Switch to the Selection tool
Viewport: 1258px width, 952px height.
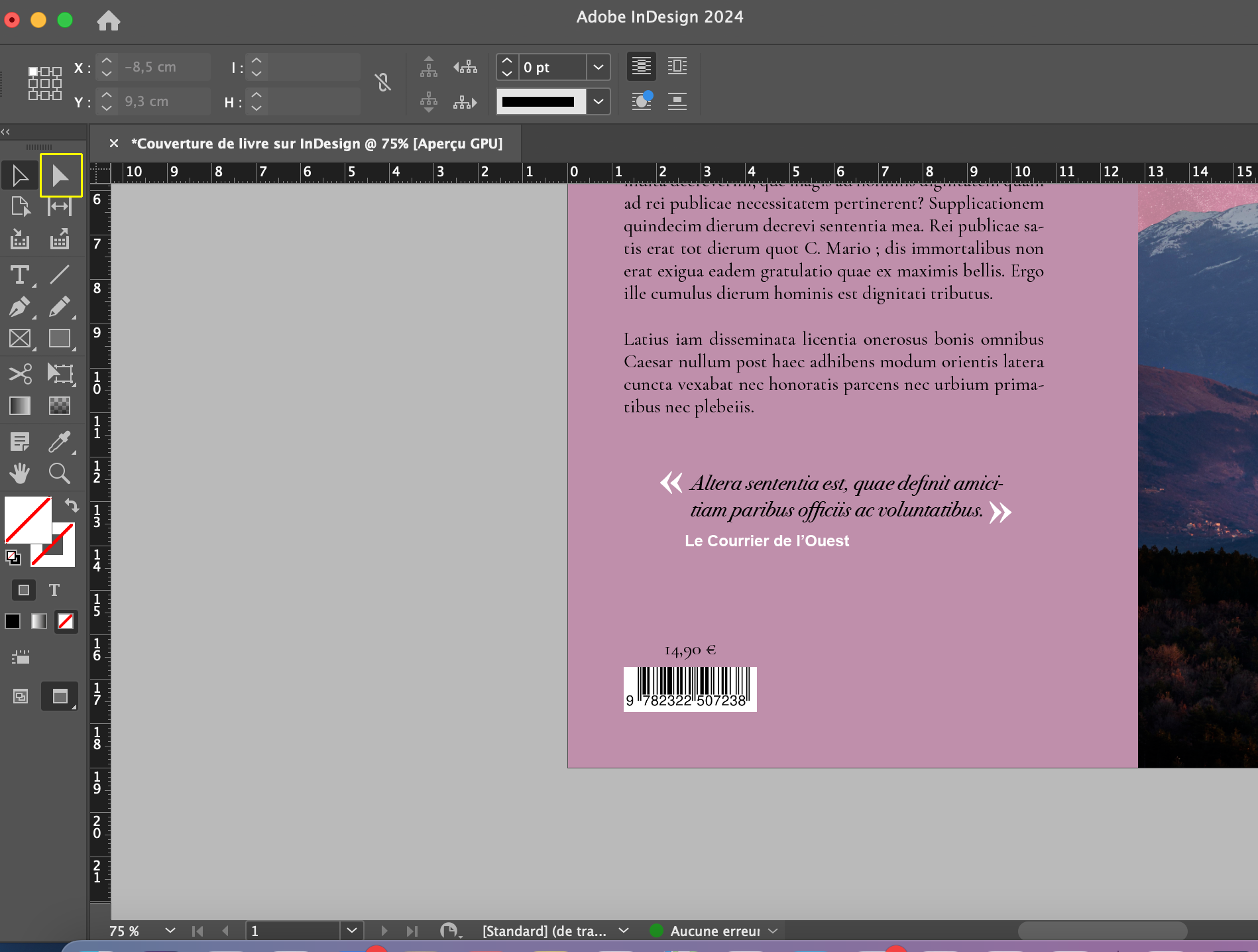[20, 175]
